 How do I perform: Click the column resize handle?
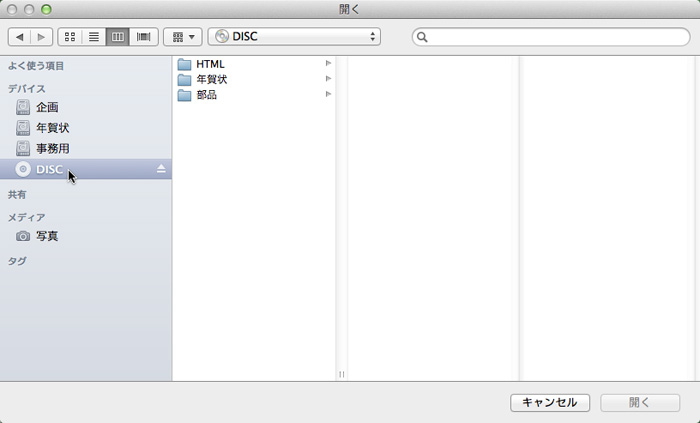(x=341, y=374)
